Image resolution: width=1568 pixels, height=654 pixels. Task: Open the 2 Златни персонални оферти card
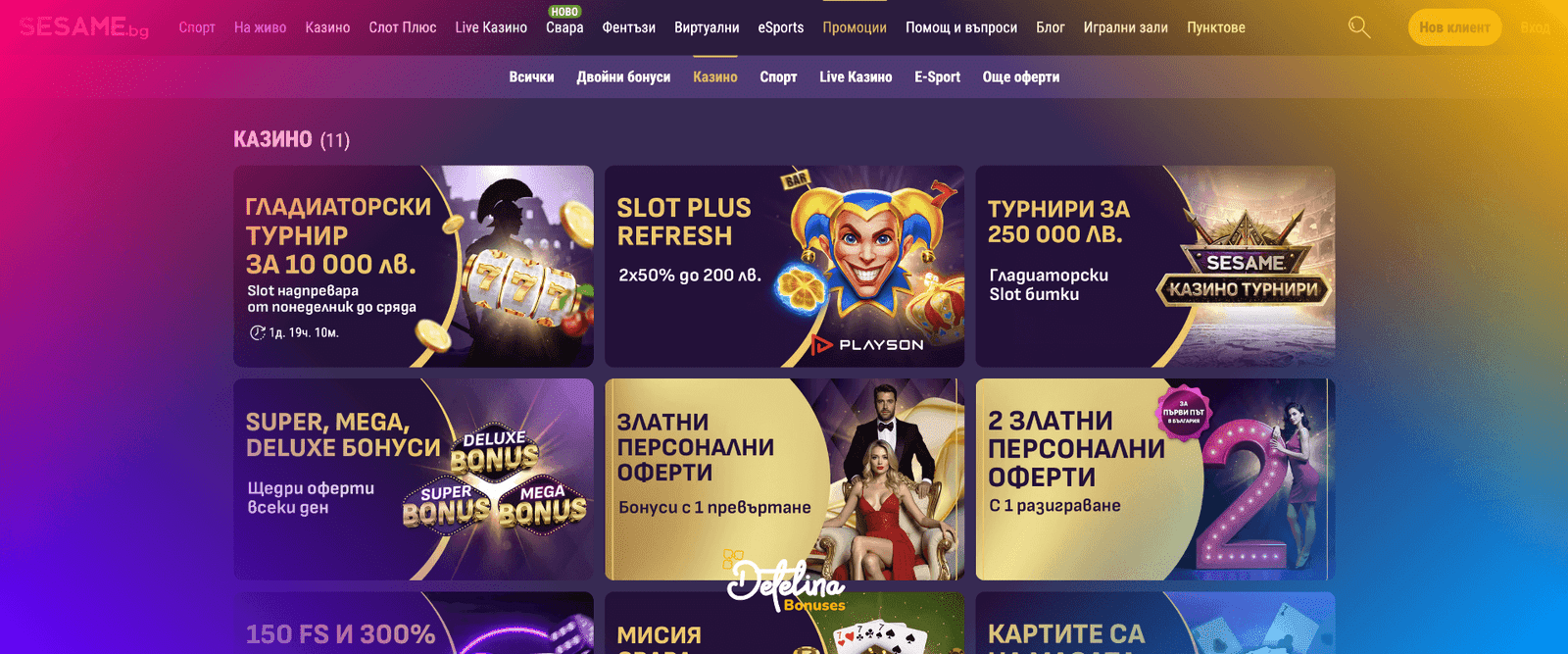point(1155,479)
